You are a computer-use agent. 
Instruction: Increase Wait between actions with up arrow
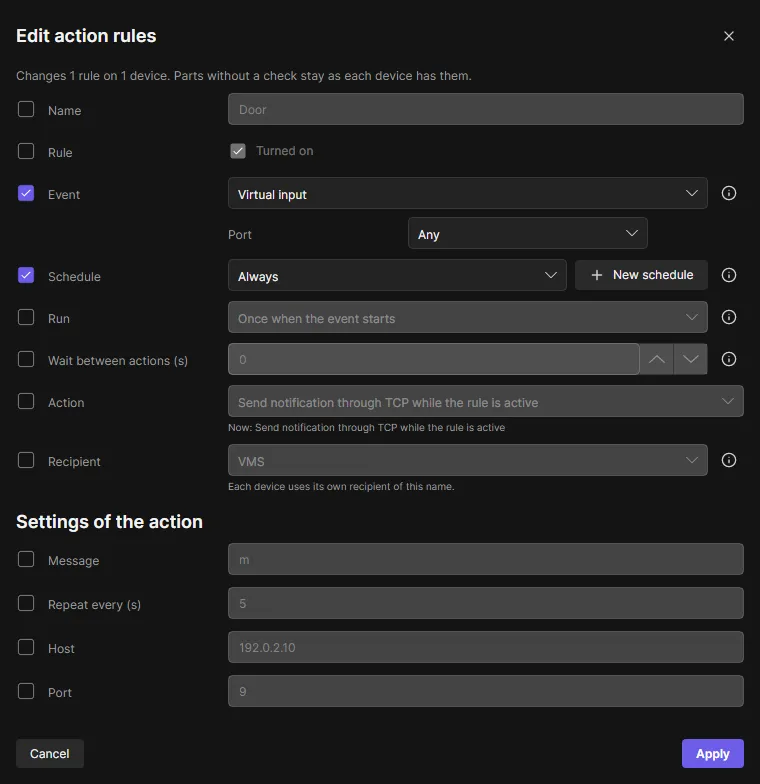pyautogui.click(x=656, y=359)
